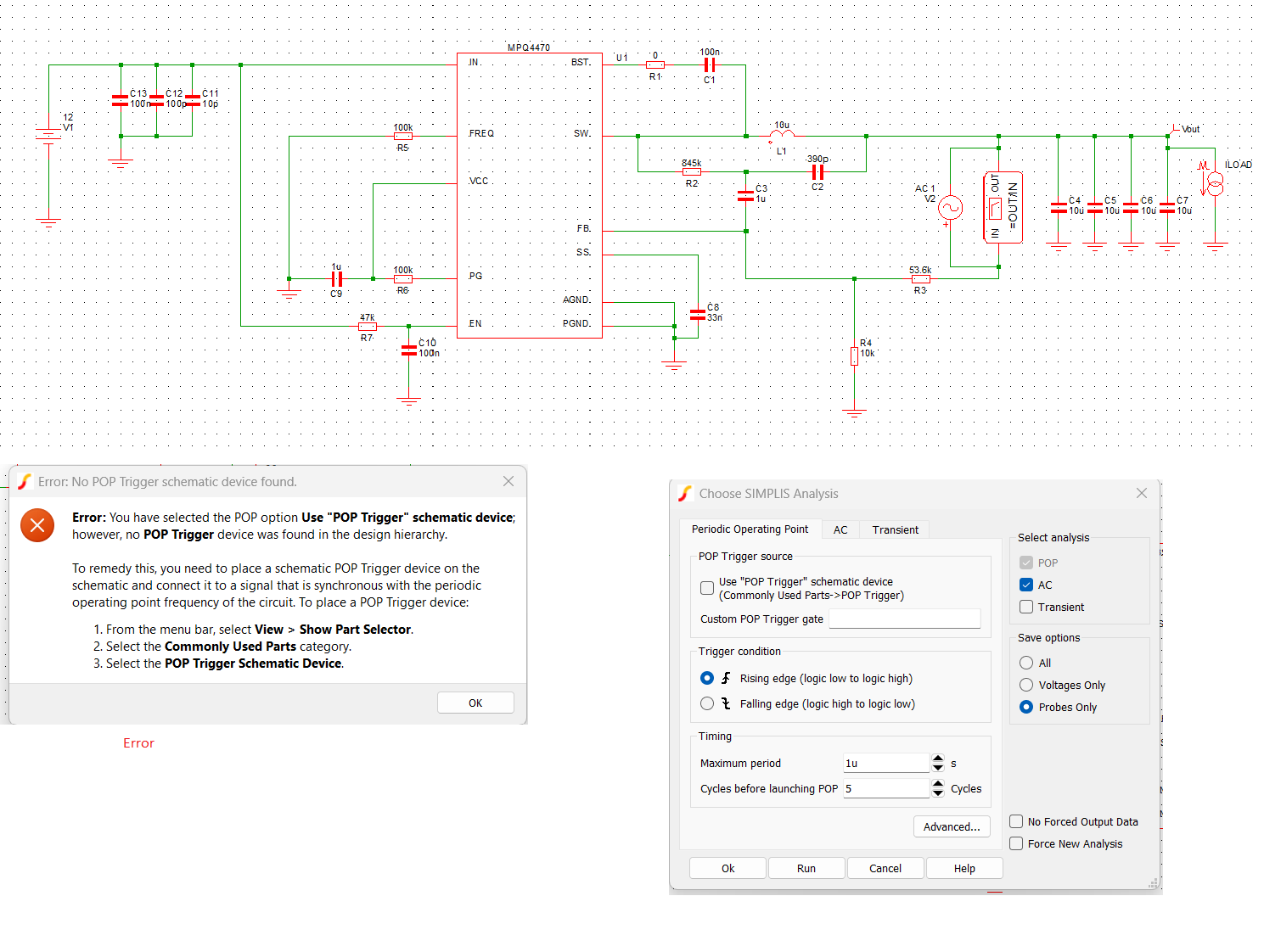
Task: Select the AC source V2 symbol
Action: [950, 208]
